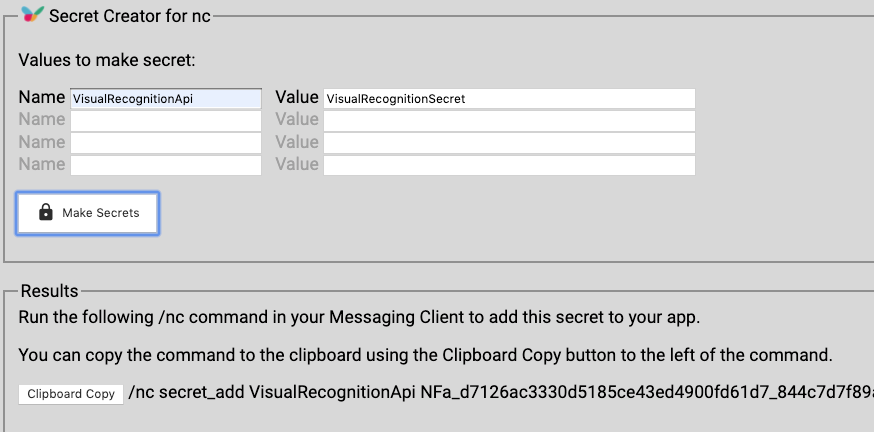Image resolution: width=874 pixels, height=432 pixels.
Task: Click into the third row Name input
Action: pos(165,142)
